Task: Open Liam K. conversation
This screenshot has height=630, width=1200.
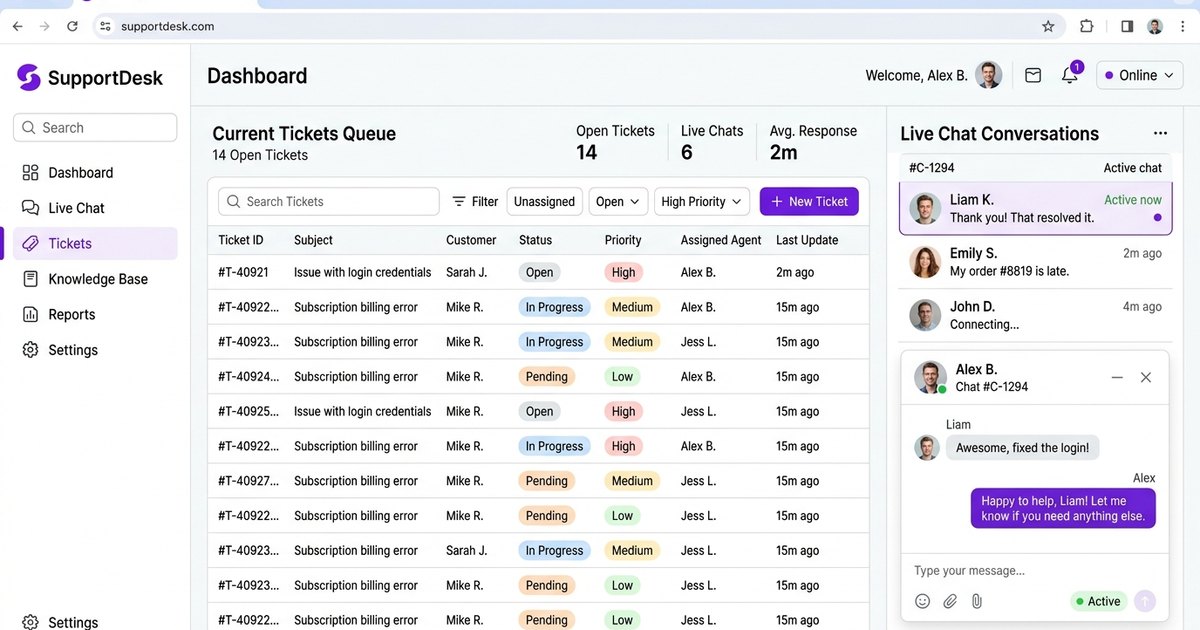Action: coord(1035,208)
